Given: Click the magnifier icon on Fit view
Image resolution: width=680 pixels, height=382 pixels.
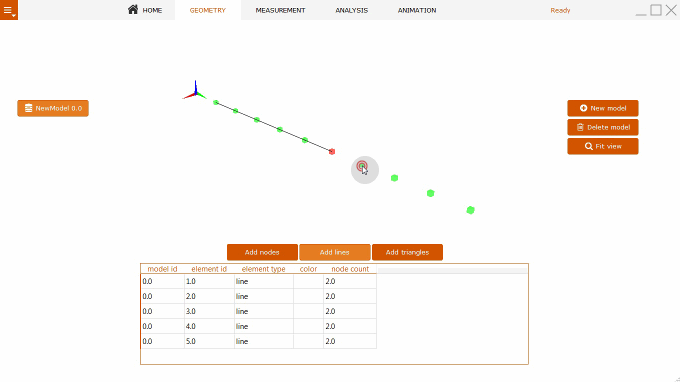Looking at the screenshot, I should 588,146.
